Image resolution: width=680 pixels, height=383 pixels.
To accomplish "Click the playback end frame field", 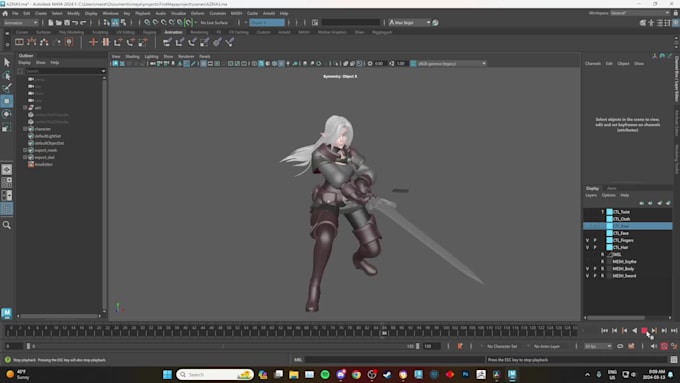I will (x=431, y=346).
